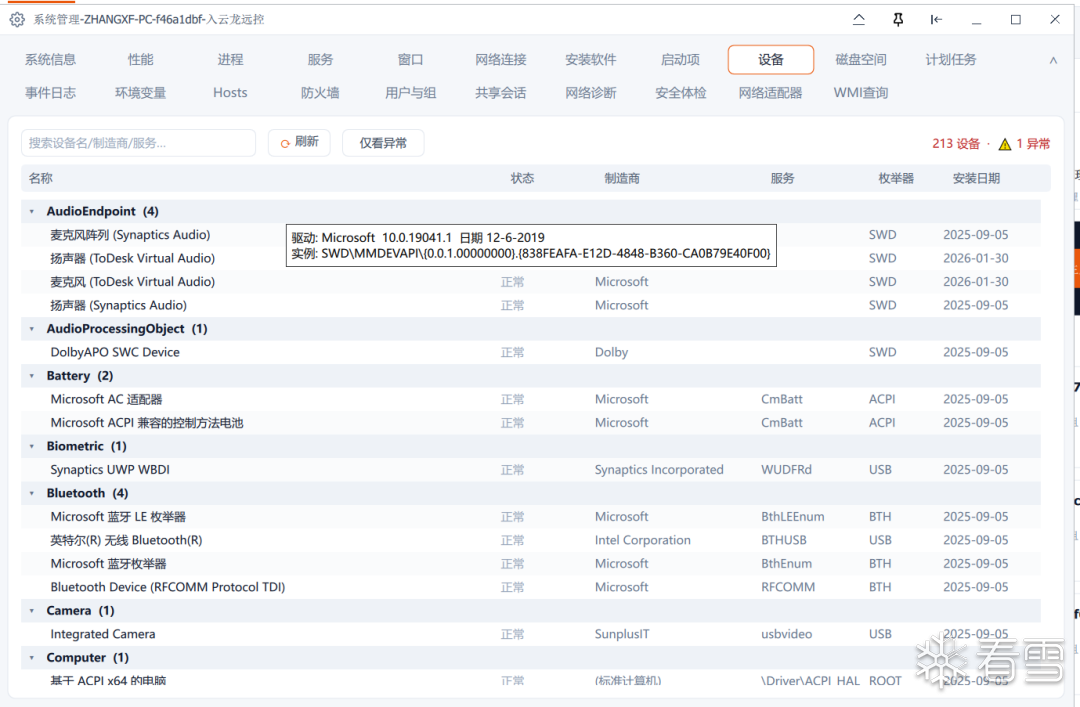The height and width of the screenshot is (707, 1080).
Task: Collapse the AudioEndpoint (4) group
Action: tap(32, 212)
